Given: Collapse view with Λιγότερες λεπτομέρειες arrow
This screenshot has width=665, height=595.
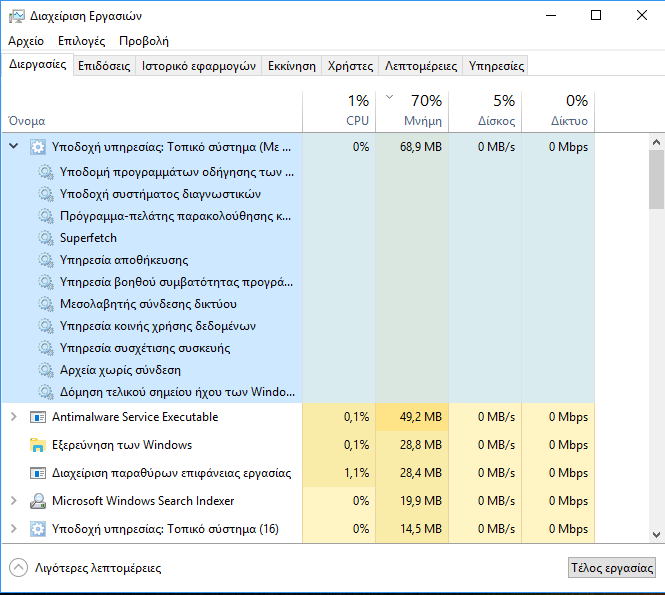Looking at the screenshot, I should (x=18, y=568).
